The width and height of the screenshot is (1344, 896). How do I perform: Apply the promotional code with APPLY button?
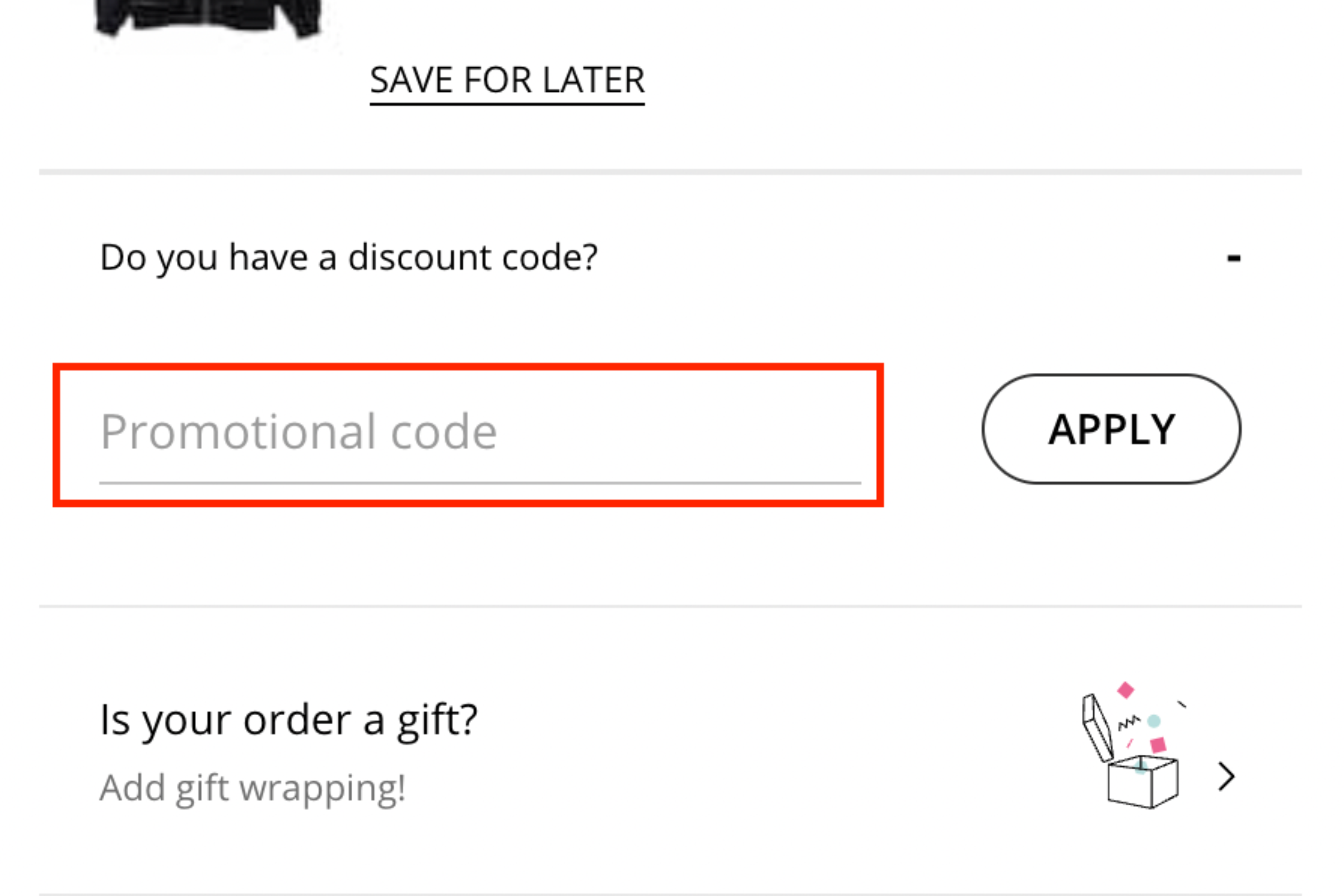coord(1112,429)
